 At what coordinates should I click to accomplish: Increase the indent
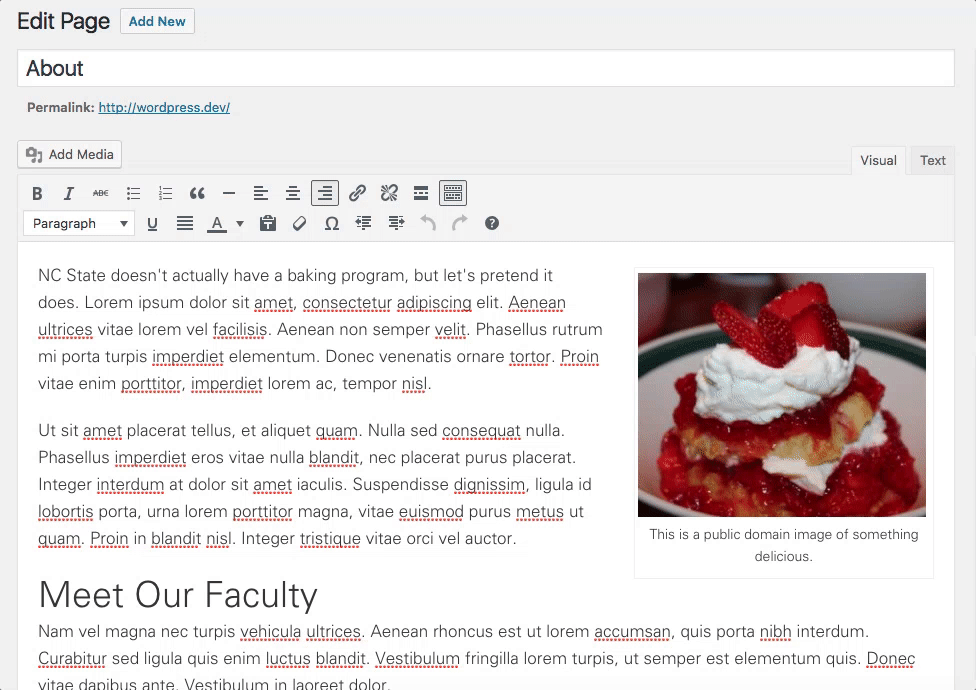coord(396,223)
